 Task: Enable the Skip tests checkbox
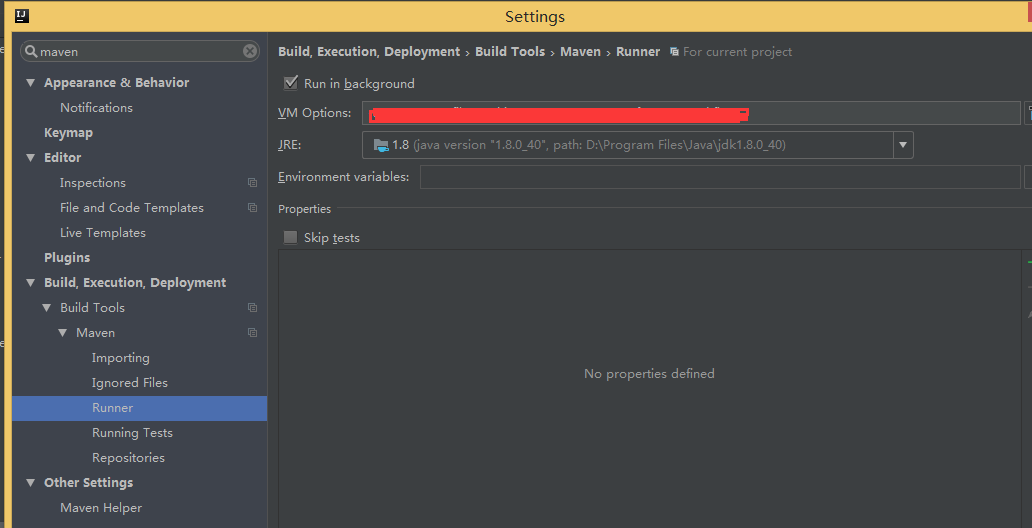point(290,237)
